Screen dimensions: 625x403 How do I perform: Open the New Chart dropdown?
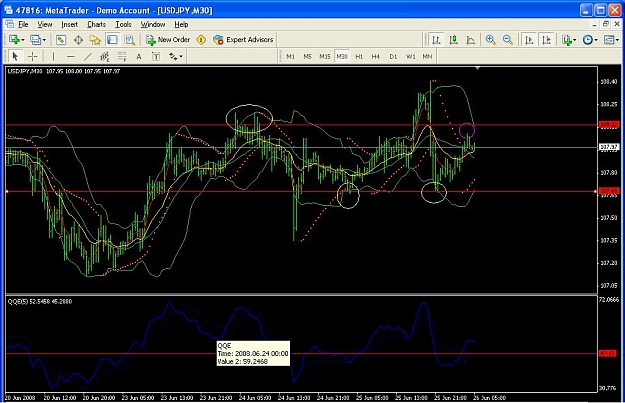click(x=17, y=40)
